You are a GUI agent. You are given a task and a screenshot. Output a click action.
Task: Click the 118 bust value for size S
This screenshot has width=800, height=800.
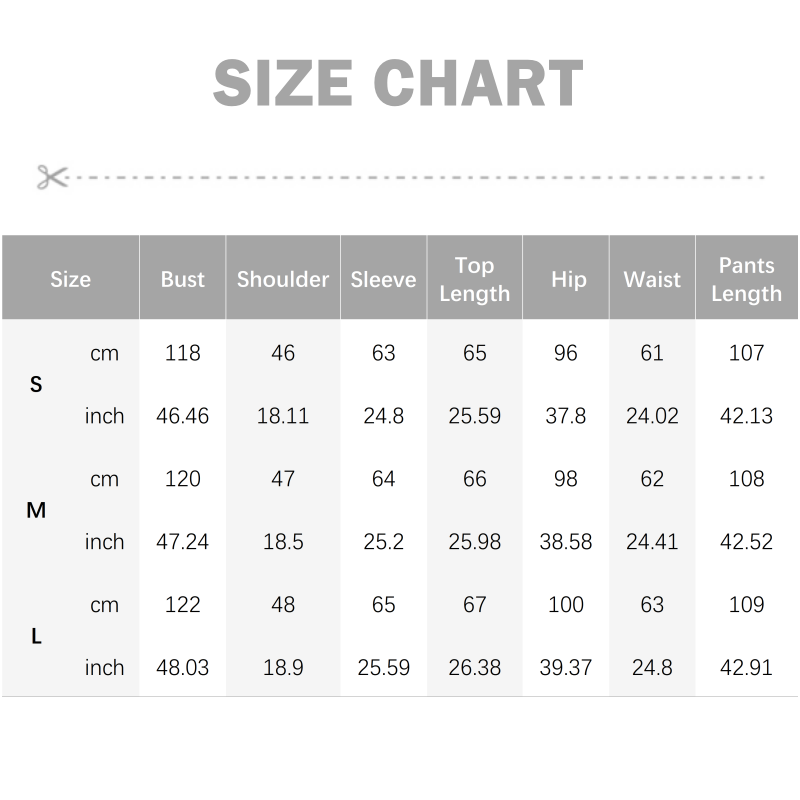point(183,353)
